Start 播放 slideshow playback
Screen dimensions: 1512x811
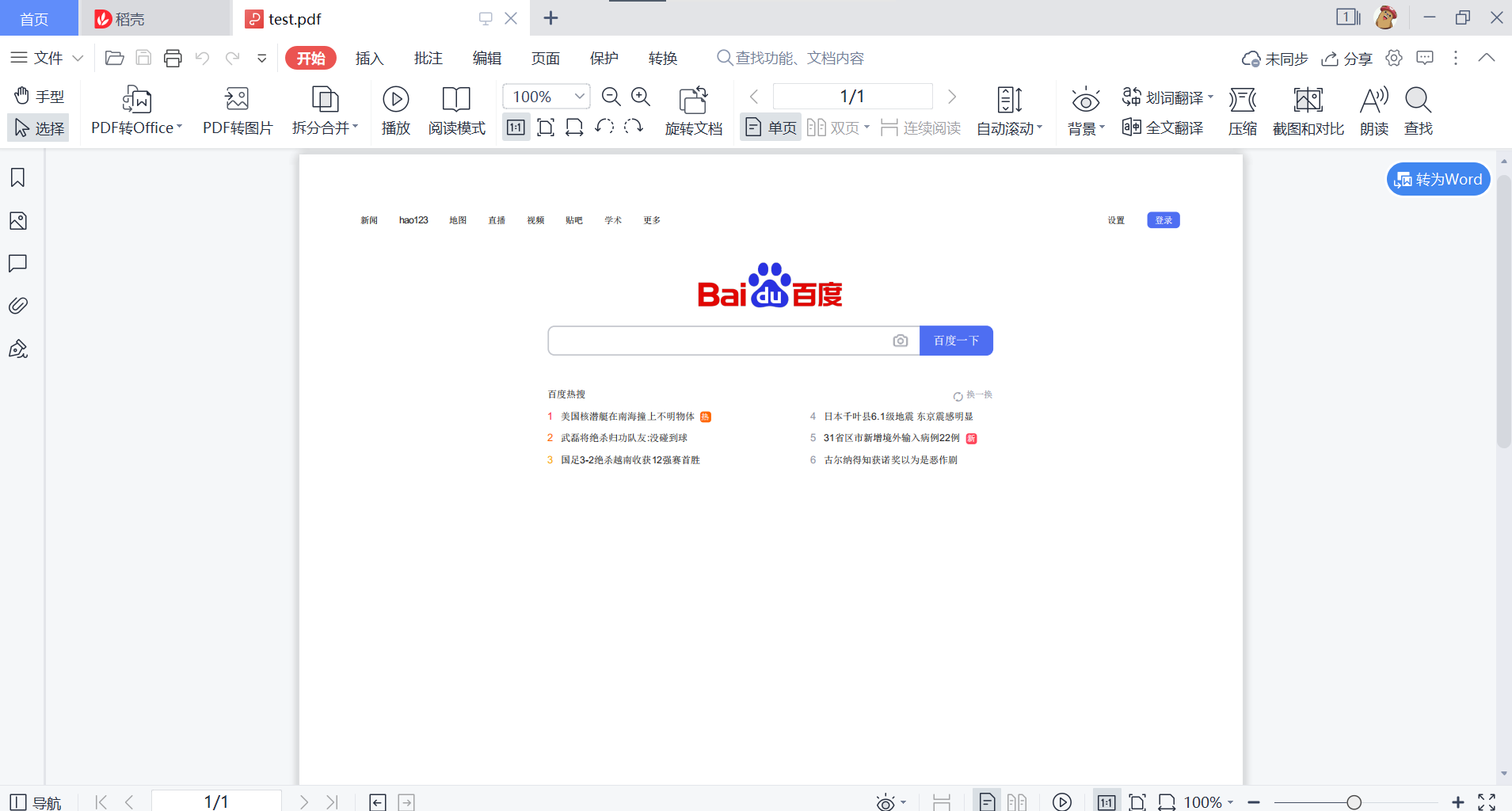[396, 111]
